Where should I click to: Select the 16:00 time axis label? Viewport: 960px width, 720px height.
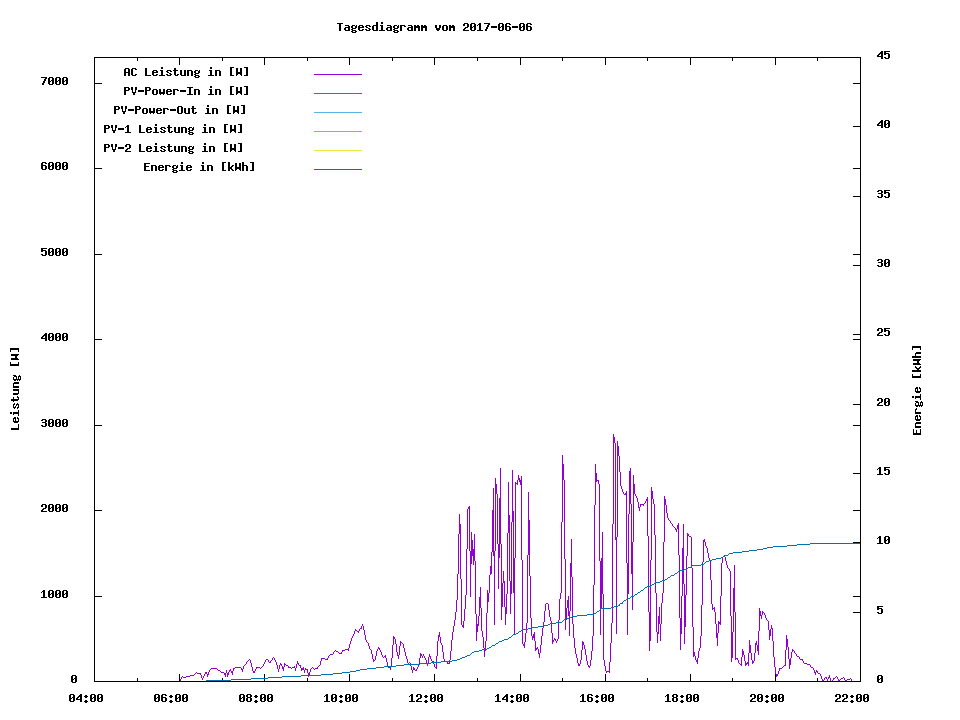click(597, 699)
